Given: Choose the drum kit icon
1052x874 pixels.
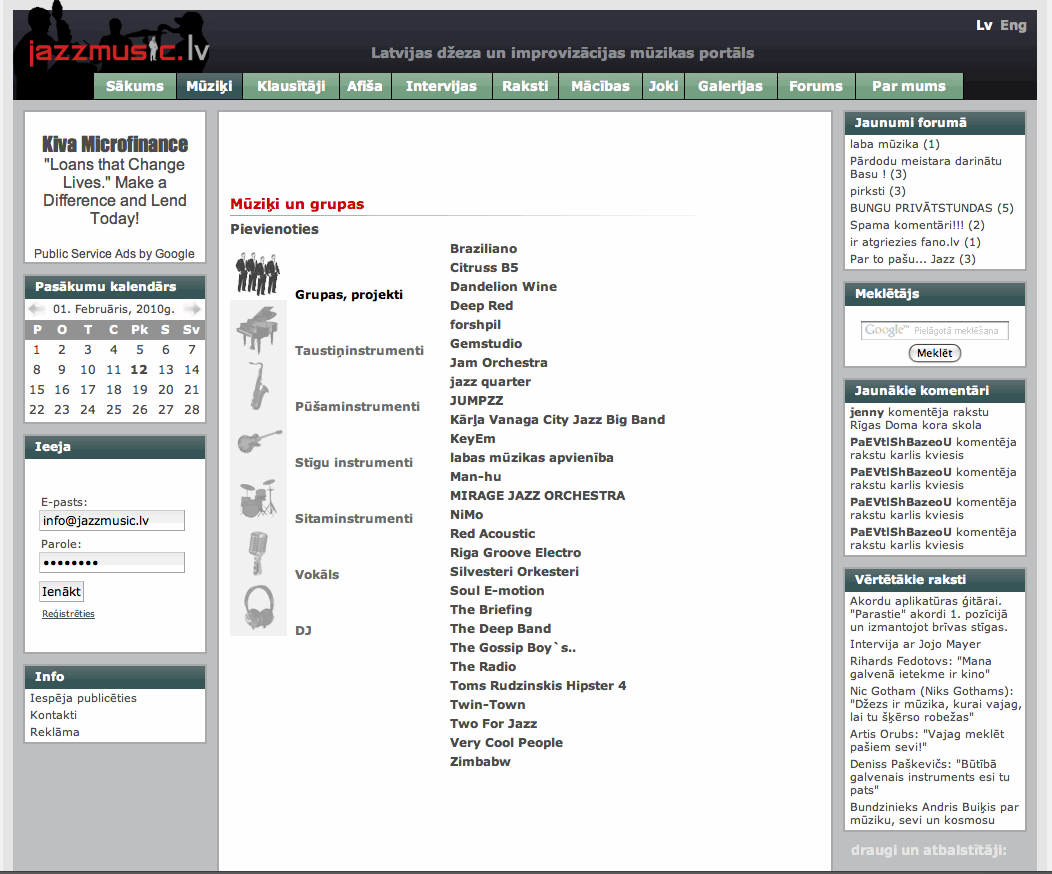Looking at the screenshot, I should 258,497.
